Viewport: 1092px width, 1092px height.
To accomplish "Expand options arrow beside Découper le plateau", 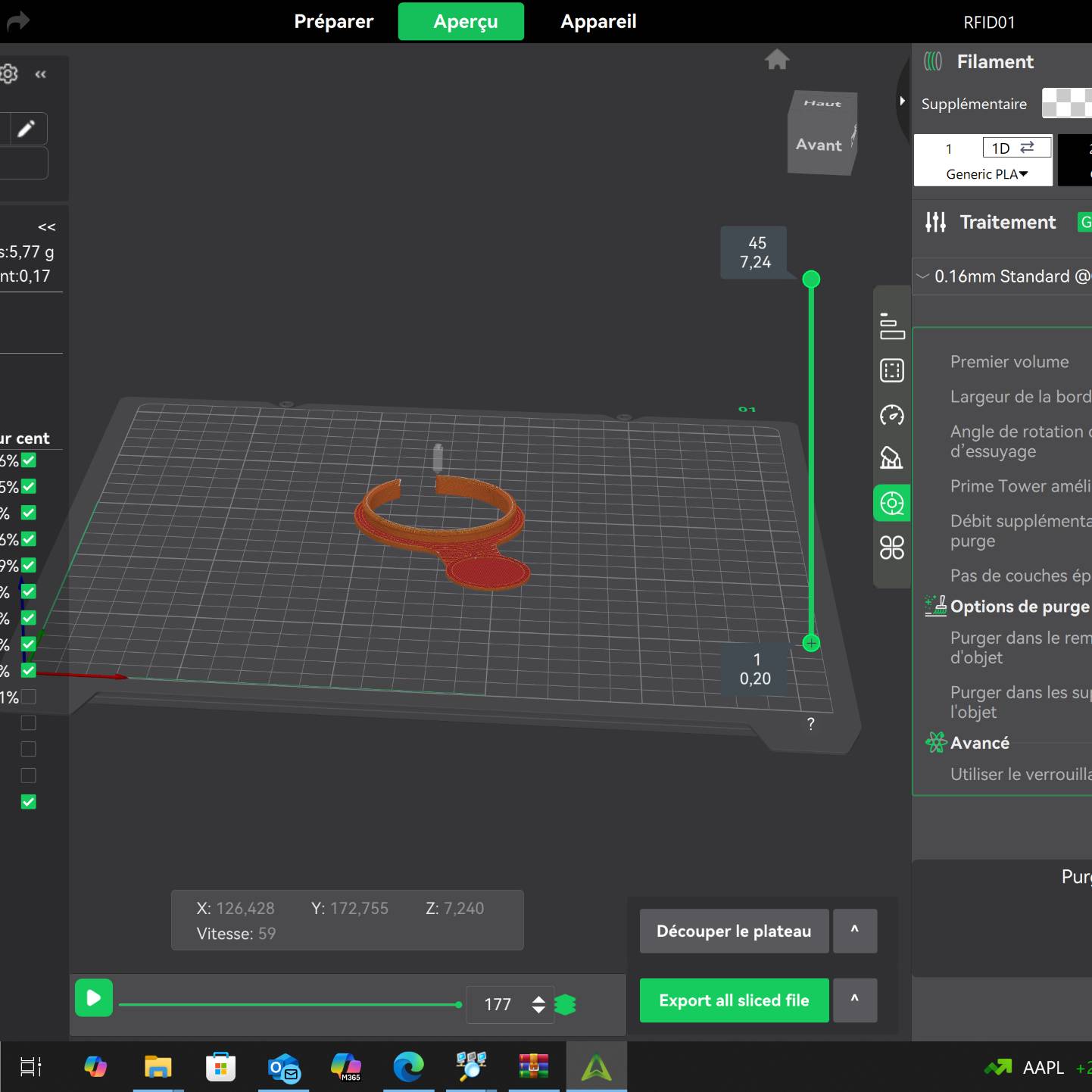I will [855, 931].
